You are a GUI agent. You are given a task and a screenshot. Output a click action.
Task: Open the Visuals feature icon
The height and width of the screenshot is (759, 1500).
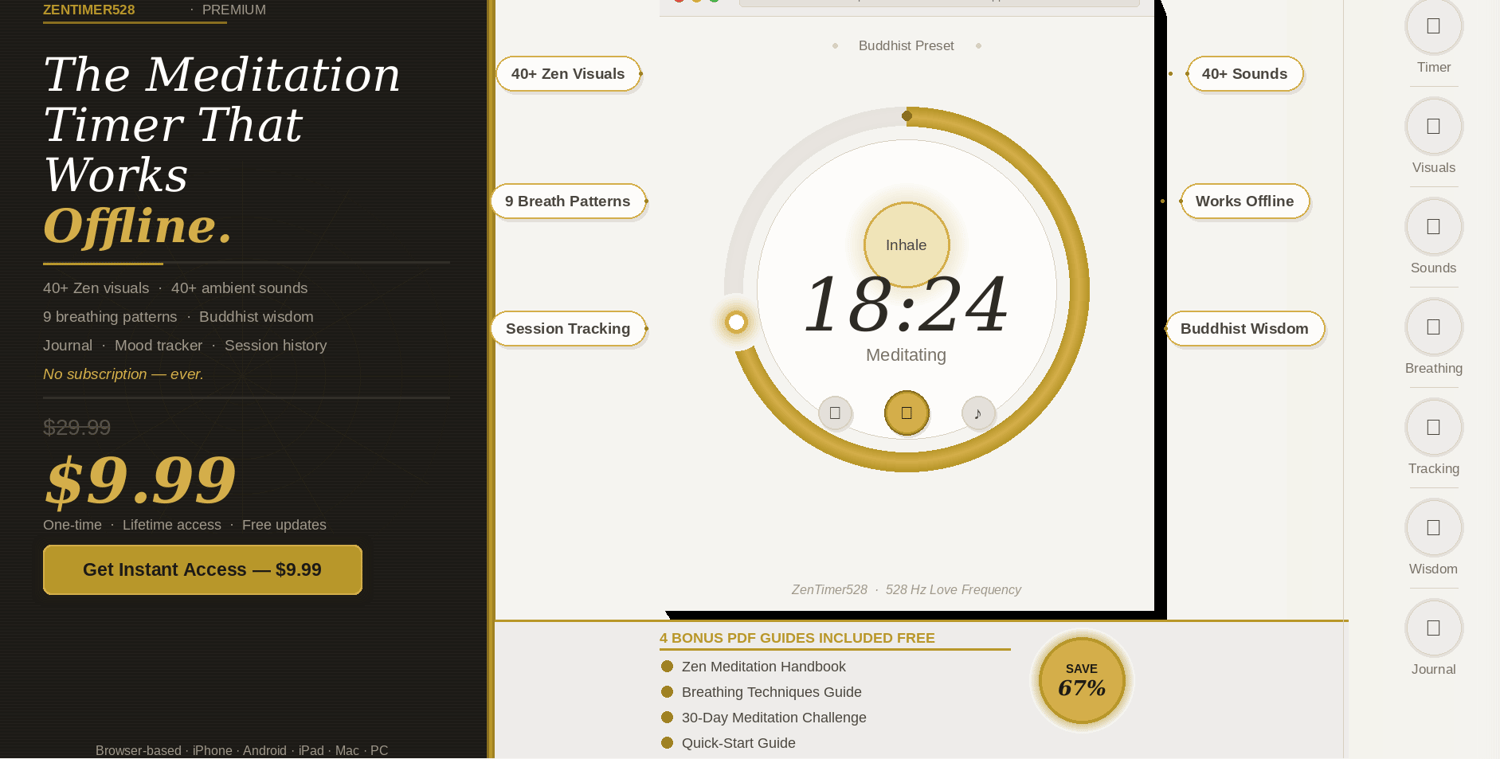1433,126
